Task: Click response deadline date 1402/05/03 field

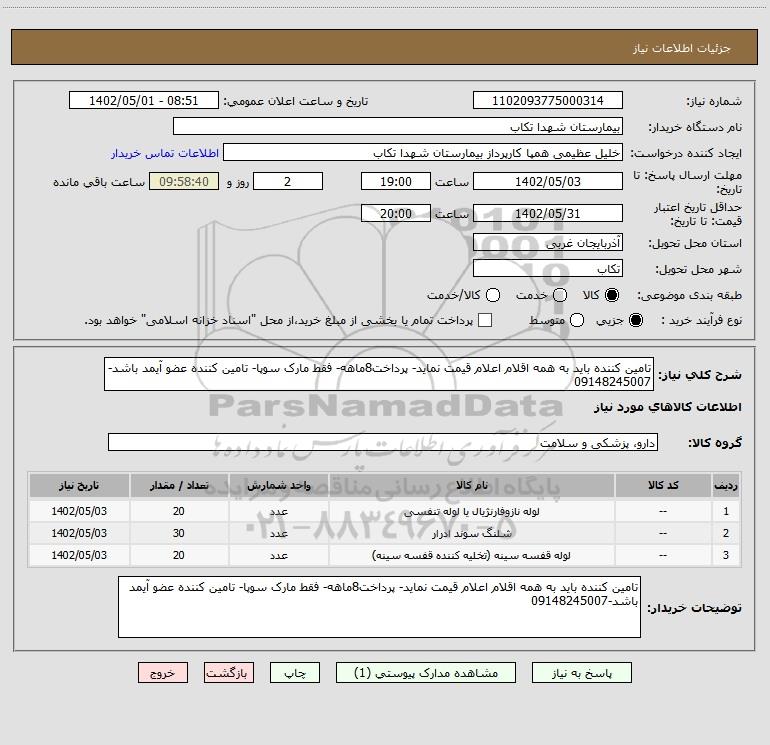Action: pyautogui.click(x=548, y=181)
